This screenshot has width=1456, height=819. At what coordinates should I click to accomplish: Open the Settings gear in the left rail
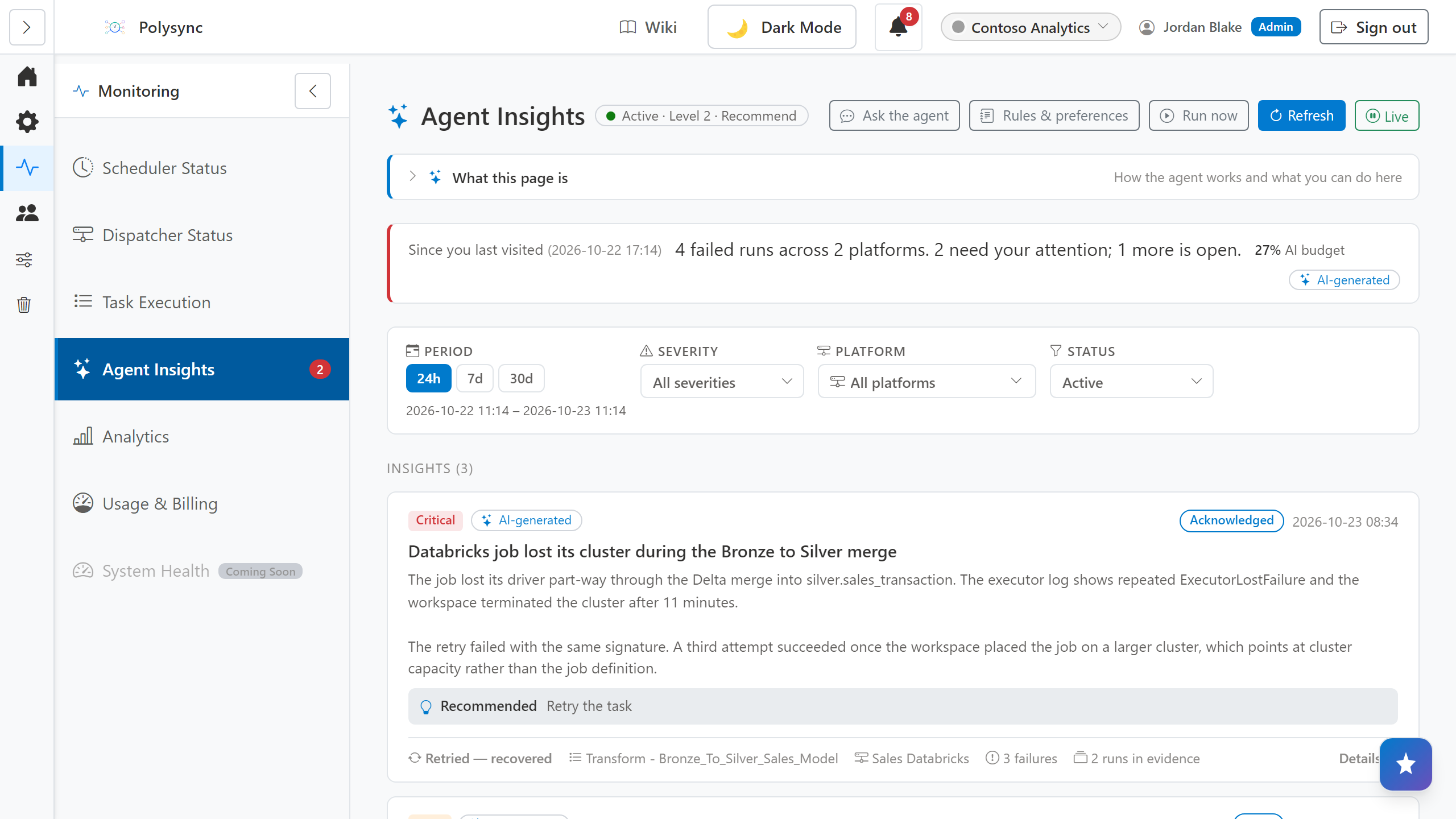[27, 122]
